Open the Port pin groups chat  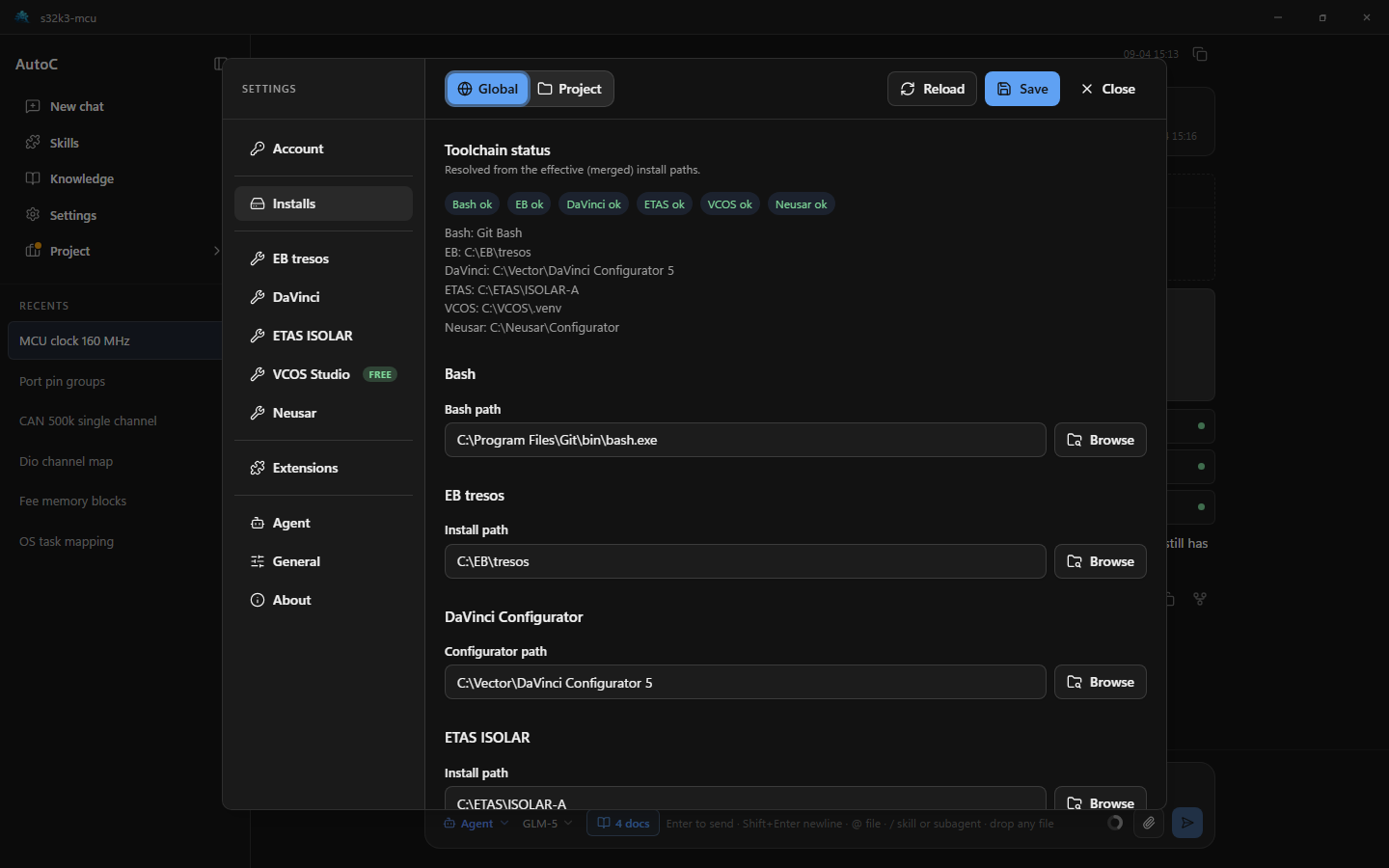coord(114,381)
